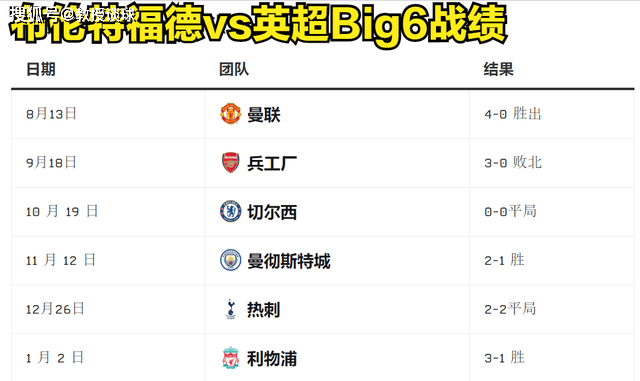Open the 曼彻斯特城 team name link

click(x=289, y=261)
